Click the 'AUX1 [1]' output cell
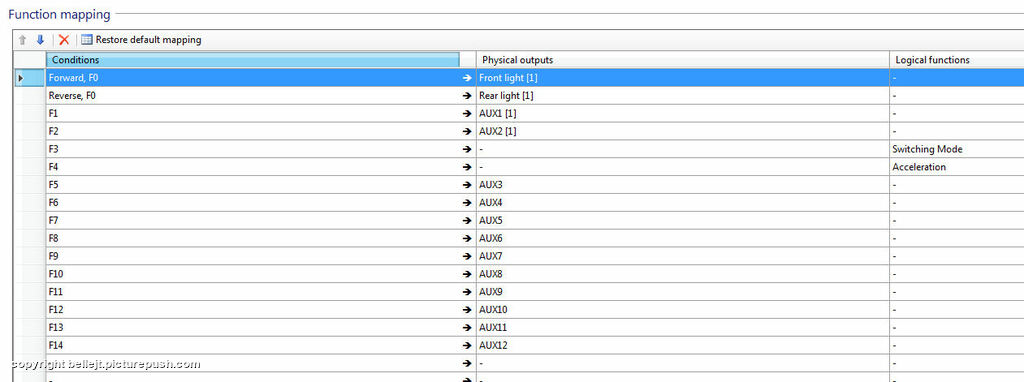Screen dimensions: 1024x382 [683, 113]
